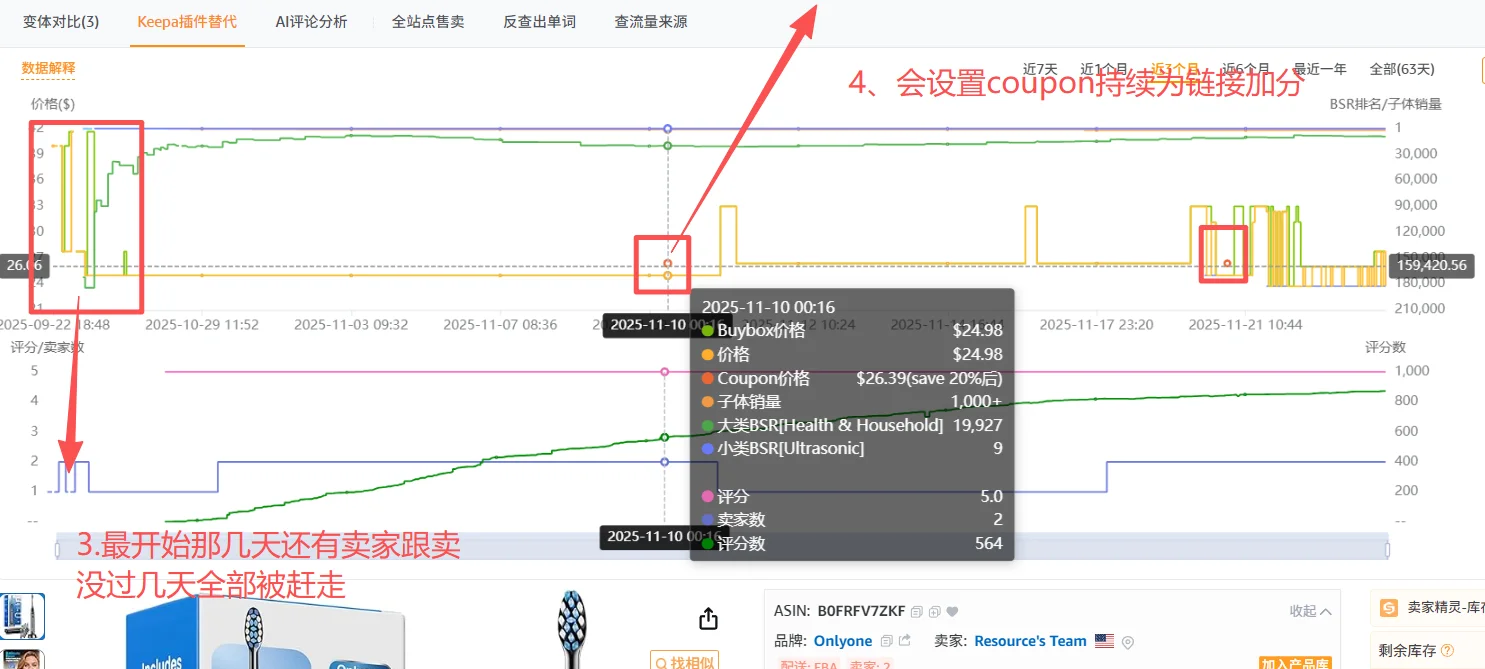Image resolution: width=1485 pixels, height=669 pixels.
Task: Click the add-to-compare icon beside the ASIN
Action: [933, 611]
